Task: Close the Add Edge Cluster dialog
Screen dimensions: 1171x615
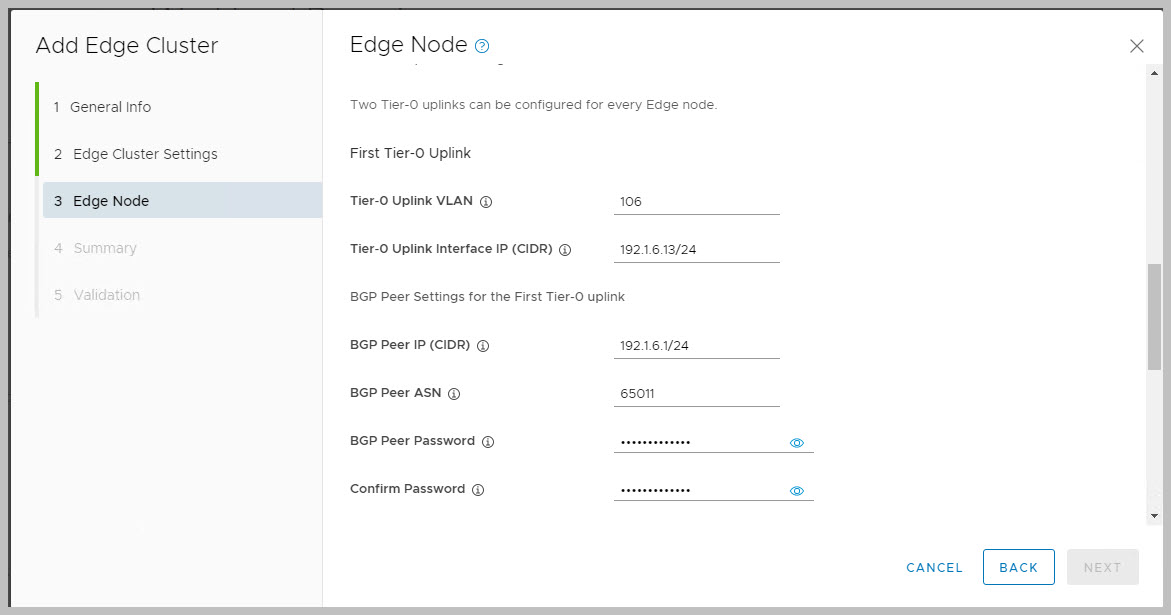Action: pyautogui.click(x=1136, y=46)
